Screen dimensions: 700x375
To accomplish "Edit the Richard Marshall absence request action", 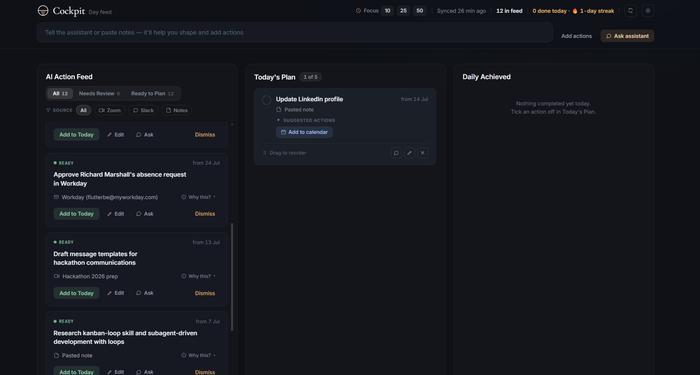I will (116, 214).
